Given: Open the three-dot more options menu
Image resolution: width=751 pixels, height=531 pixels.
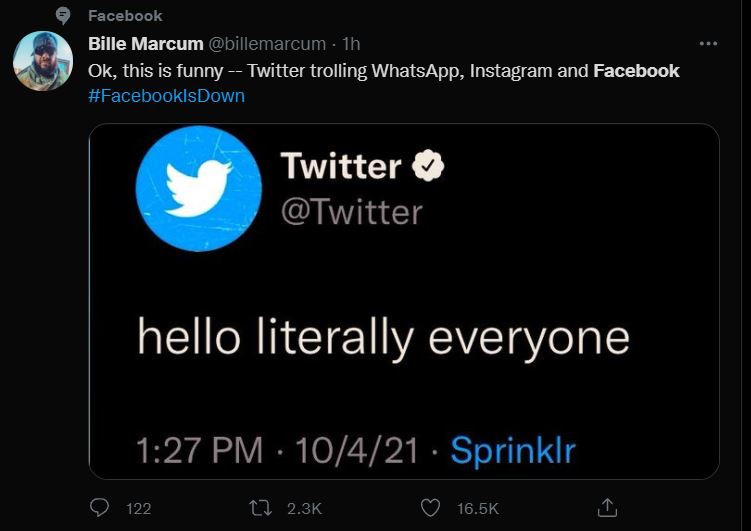Looking at the screenshot, I should tap(708, 44).
